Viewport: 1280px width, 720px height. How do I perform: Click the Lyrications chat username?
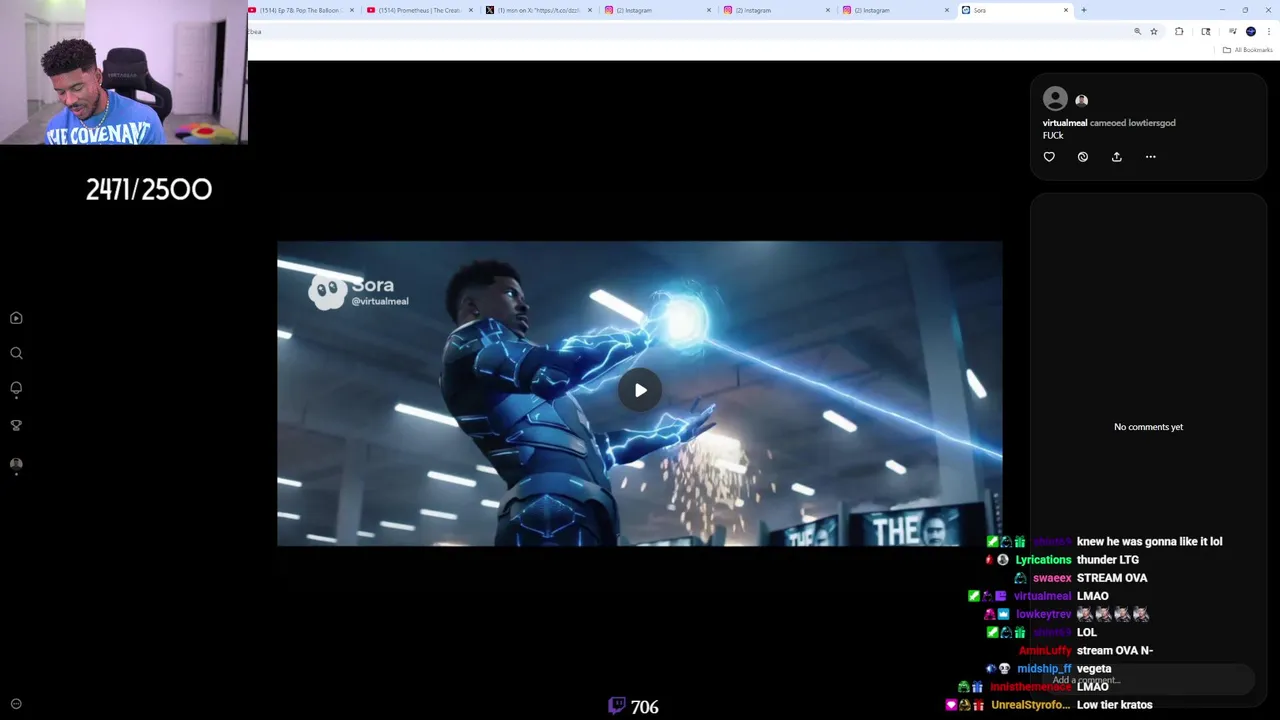(1043, 560)
